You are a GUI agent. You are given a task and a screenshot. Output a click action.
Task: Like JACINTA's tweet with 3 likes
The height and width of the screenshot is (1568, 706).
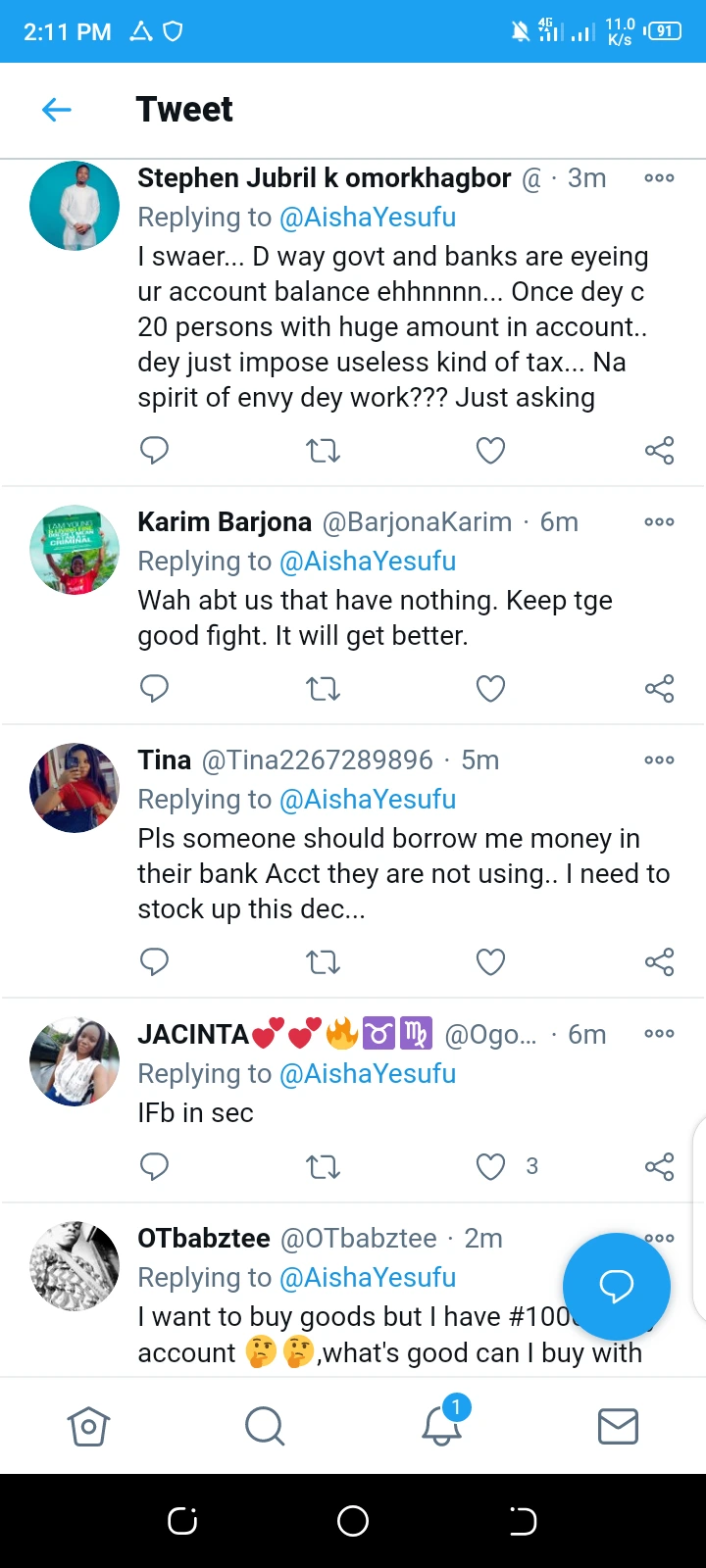(490, 1166)
